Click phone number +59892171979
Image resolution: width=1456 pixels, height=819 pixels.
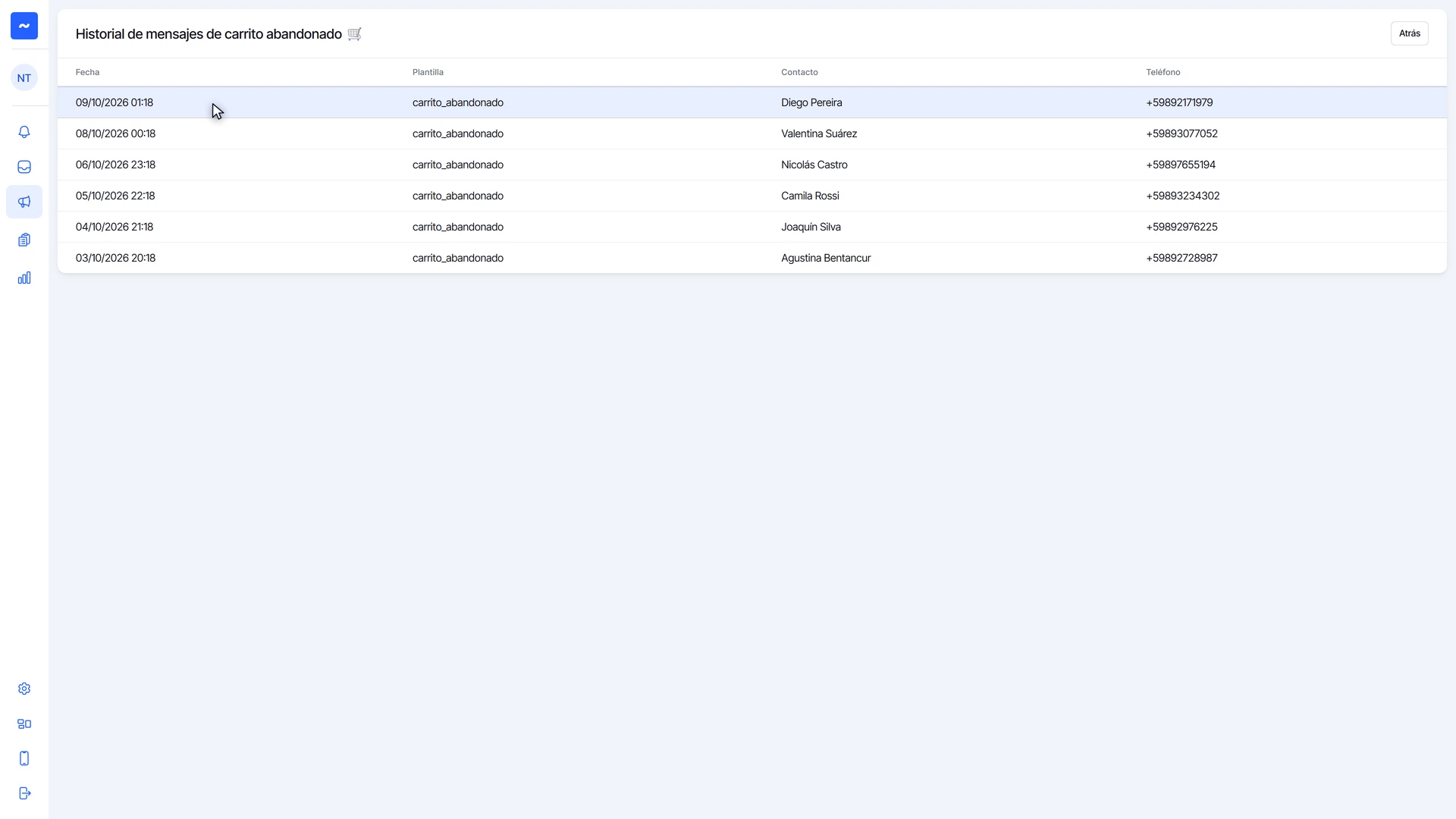1179,102
